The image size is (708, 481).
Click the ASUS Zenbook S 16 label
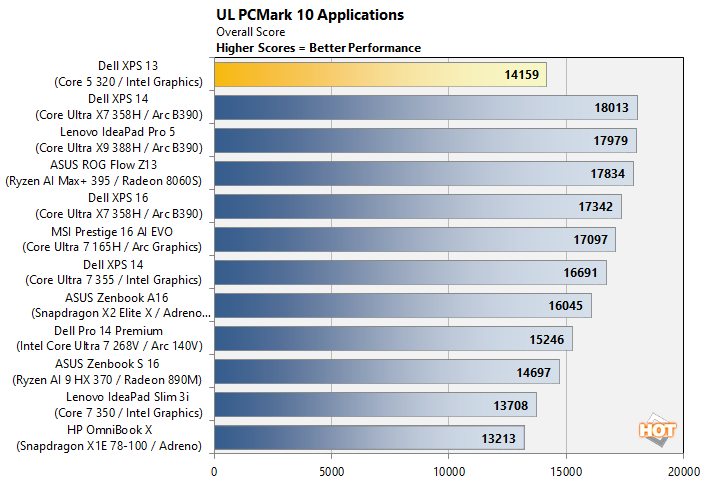(x=107, y=372)
